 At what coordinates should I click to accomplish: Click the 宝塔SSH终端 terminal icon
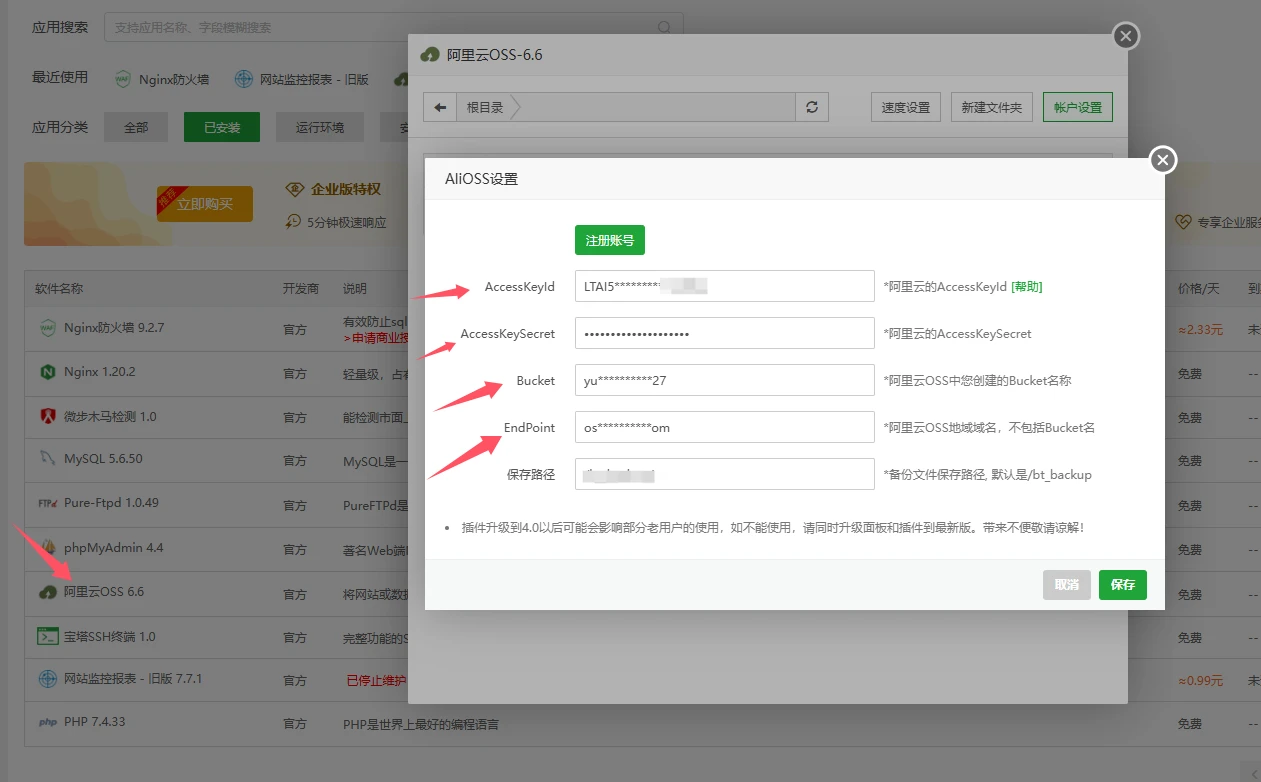click(47, 636)
